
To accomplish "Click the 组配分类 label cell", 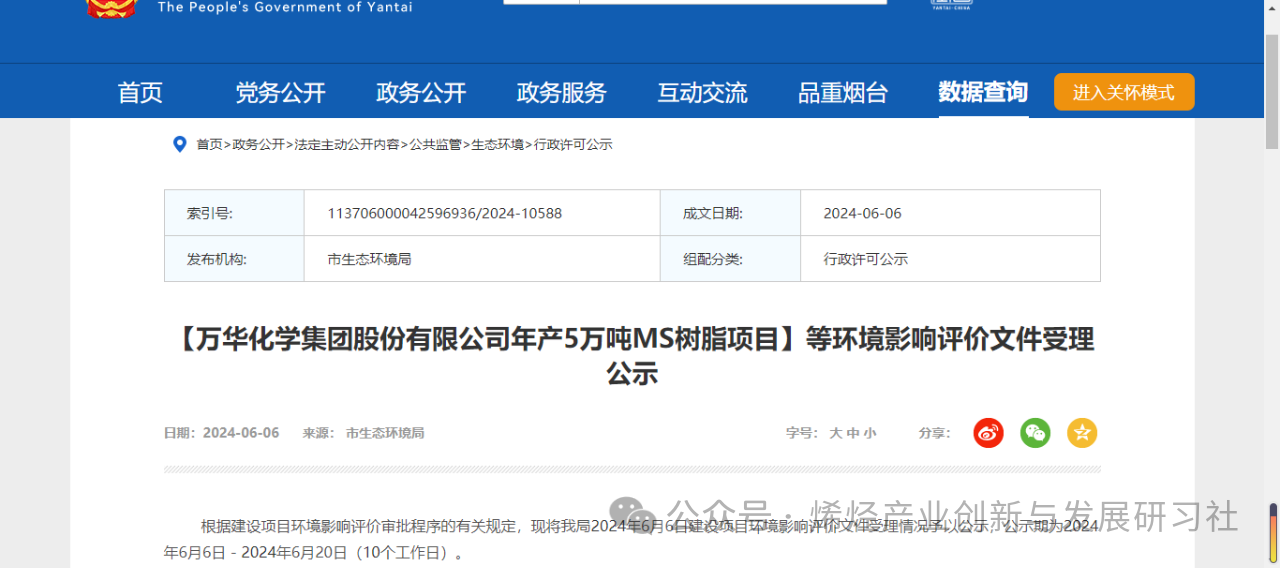I will coord(730,259).
